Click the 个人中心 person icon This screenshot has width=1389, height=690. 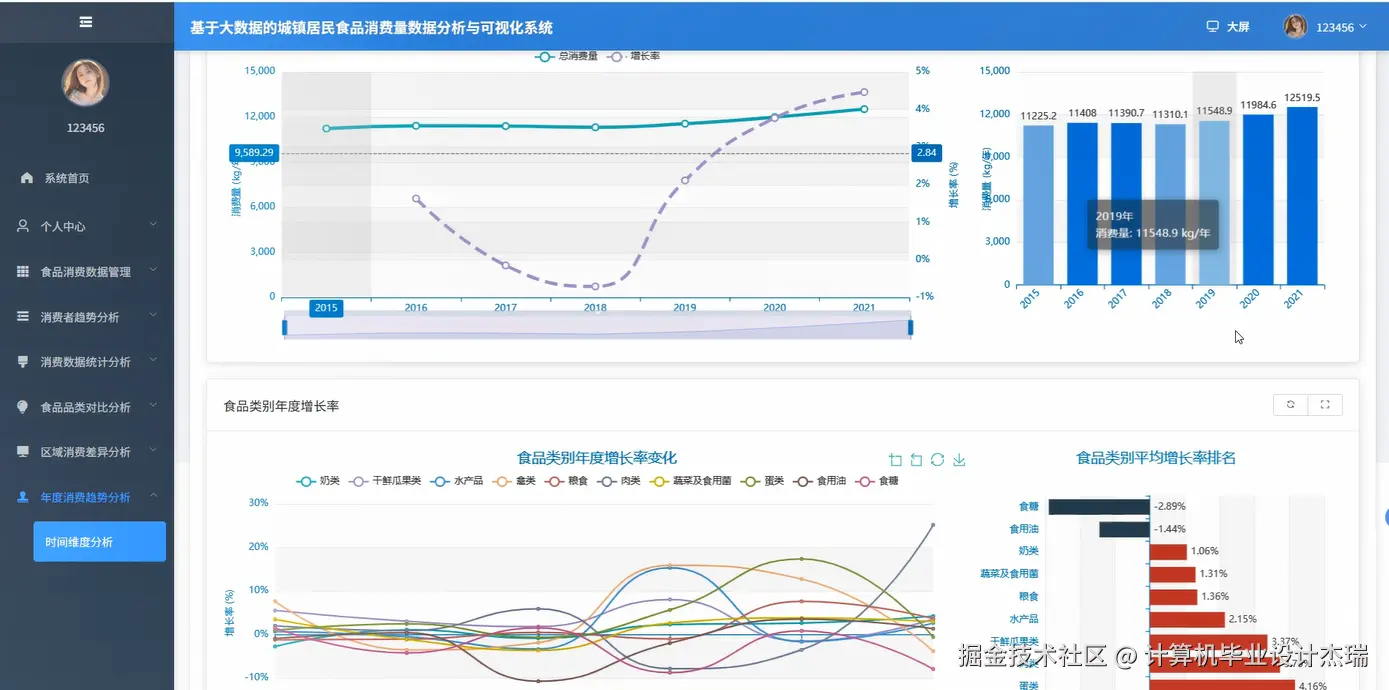23,226
